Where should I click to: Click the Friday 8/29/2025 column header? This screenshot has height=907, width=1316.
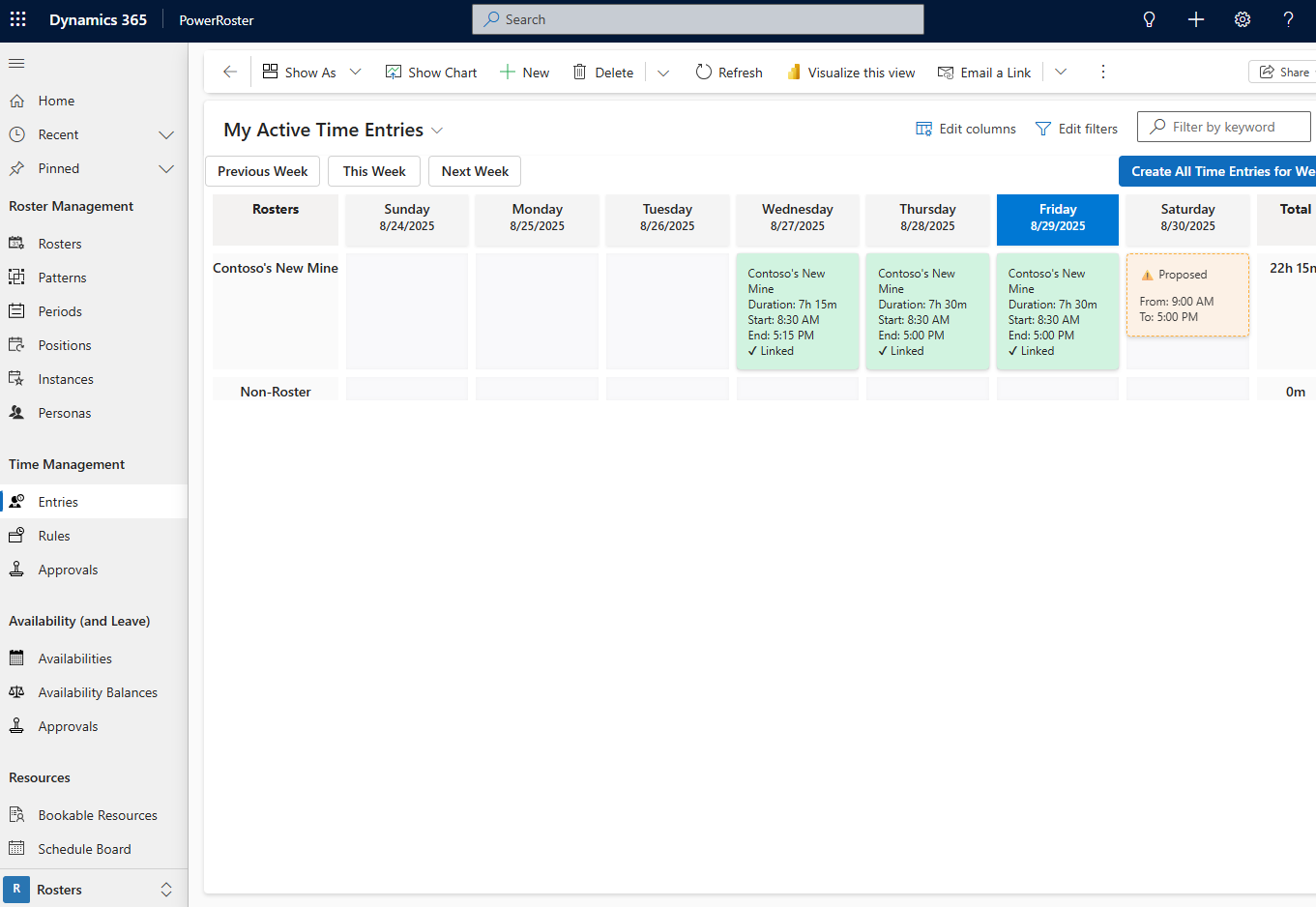point(1058,219)
